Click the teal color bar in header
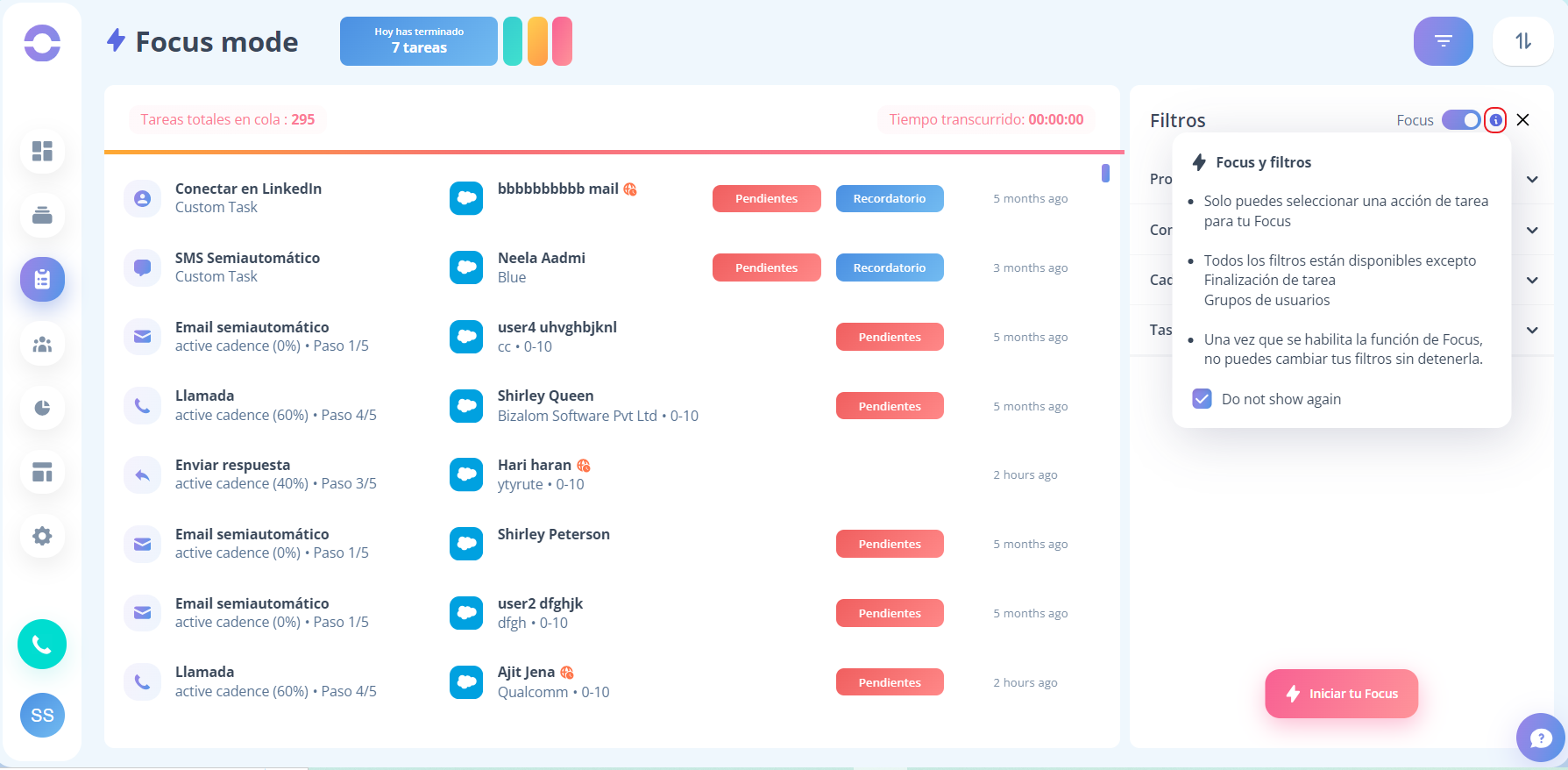The height and width of the screenshot is (770, 1568). (x=513, y=41)
